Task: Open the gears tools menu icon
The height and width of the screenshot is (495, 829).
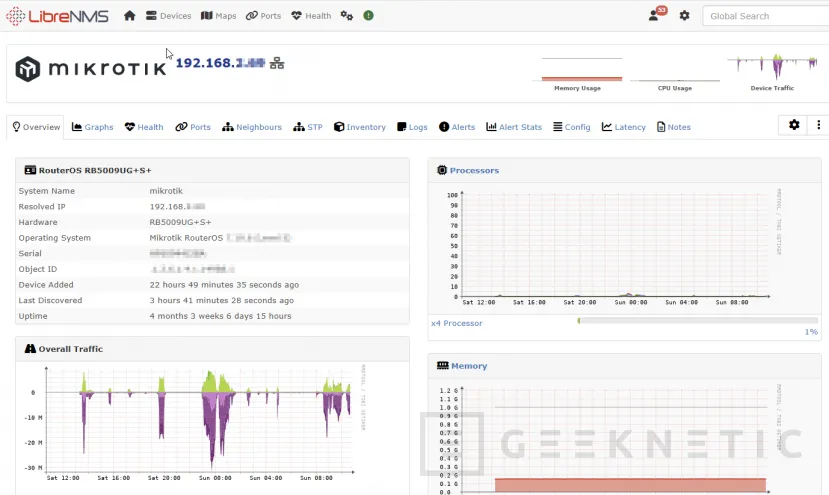Action: tap(346, 16)
